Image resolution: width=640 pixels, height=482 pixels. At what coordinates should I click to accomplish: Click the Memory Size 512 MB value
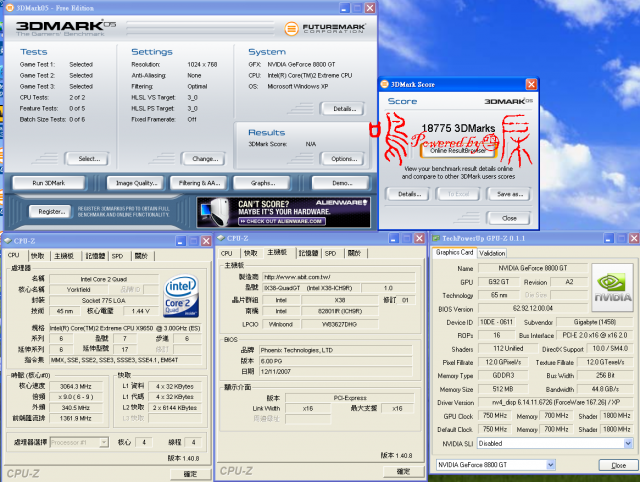503,389
